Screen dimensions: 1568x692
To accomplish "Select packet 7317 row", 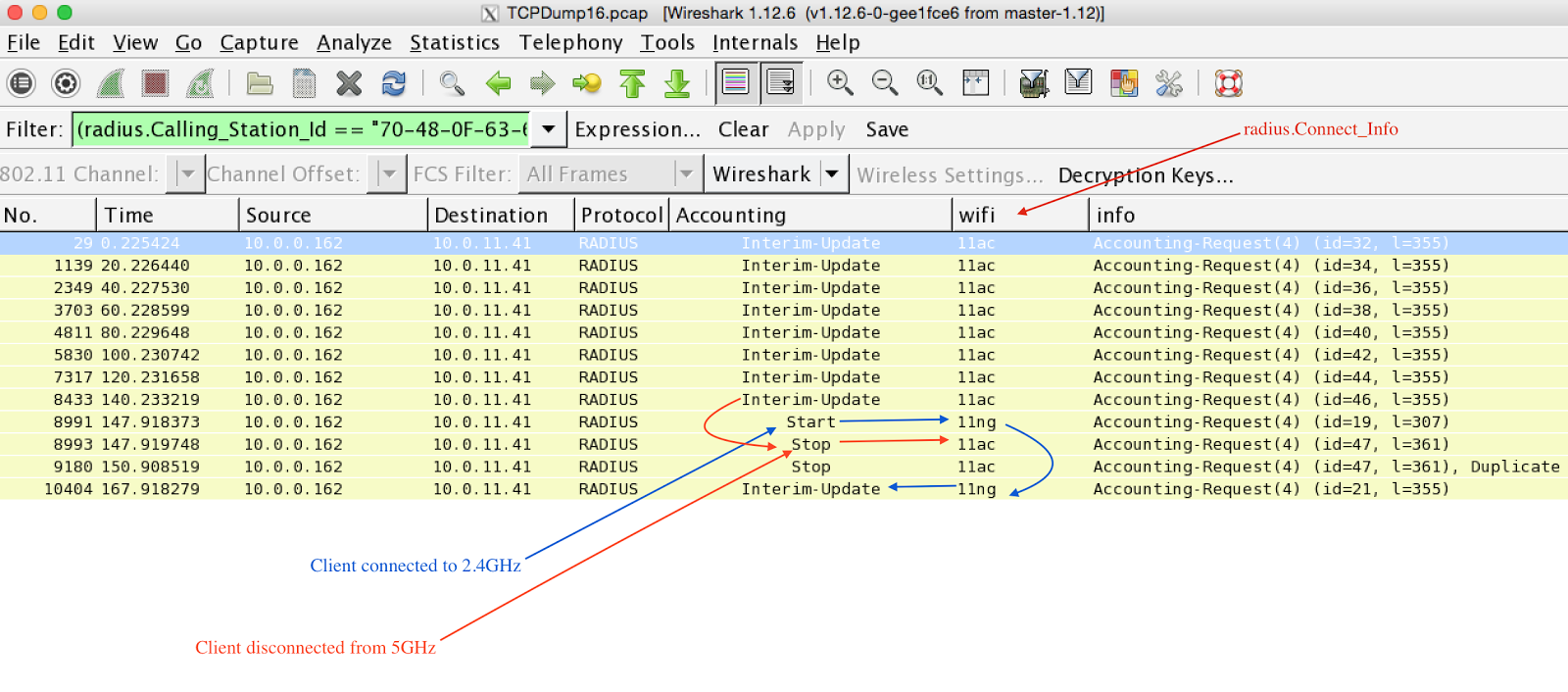I will click(784, 377).
